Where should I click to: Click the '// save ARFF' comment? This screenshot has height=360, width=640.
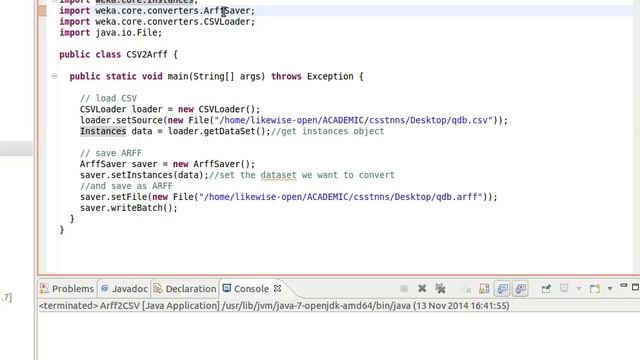pos(111,153)
